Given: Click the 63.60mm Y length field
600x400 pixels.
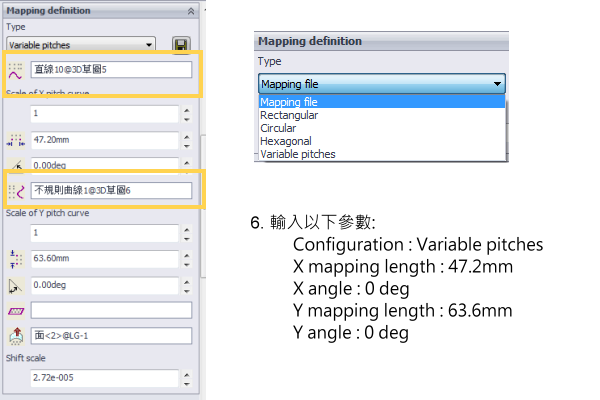Looking at the screenshot, I should [x=103, y=261].
